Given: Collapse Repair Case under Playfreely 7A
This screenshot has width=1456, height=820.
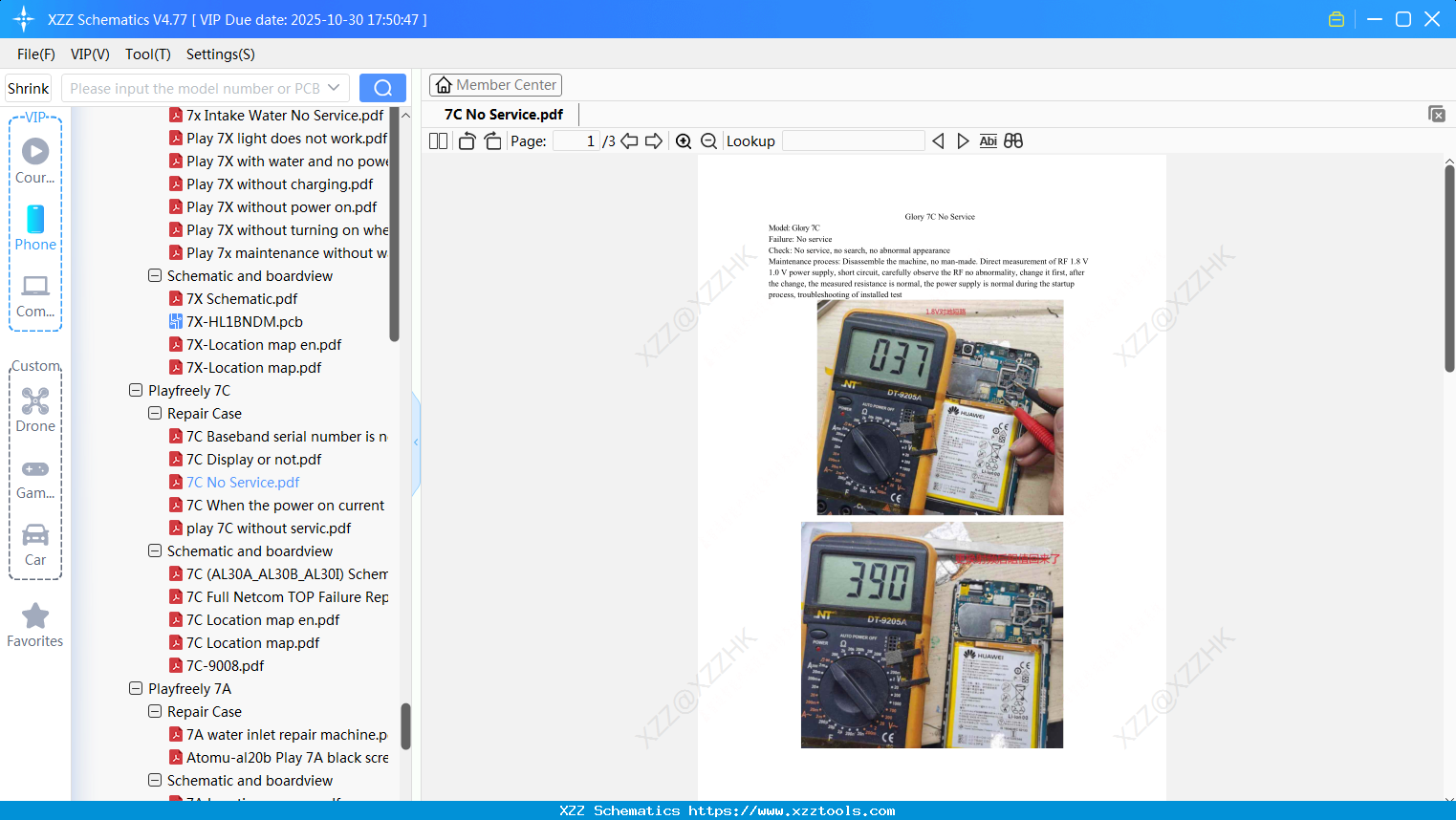Looking at the screenshot, I should tap(155, 712).
